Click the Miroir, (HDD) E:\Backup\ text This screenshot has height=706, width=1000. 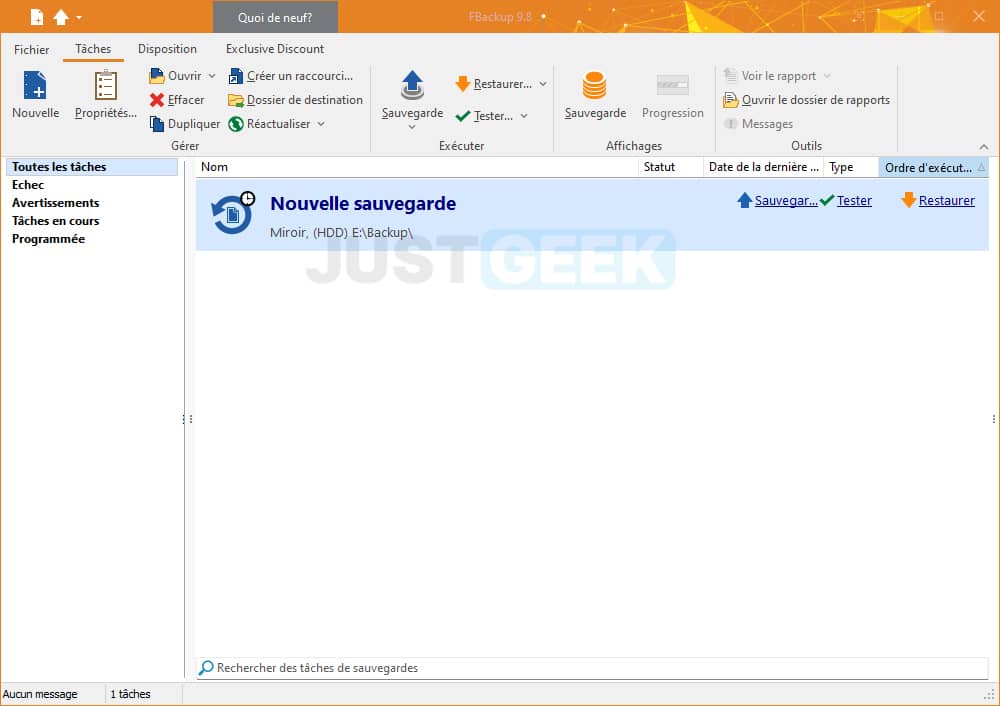pyautogui.click(x=341, y=233)
